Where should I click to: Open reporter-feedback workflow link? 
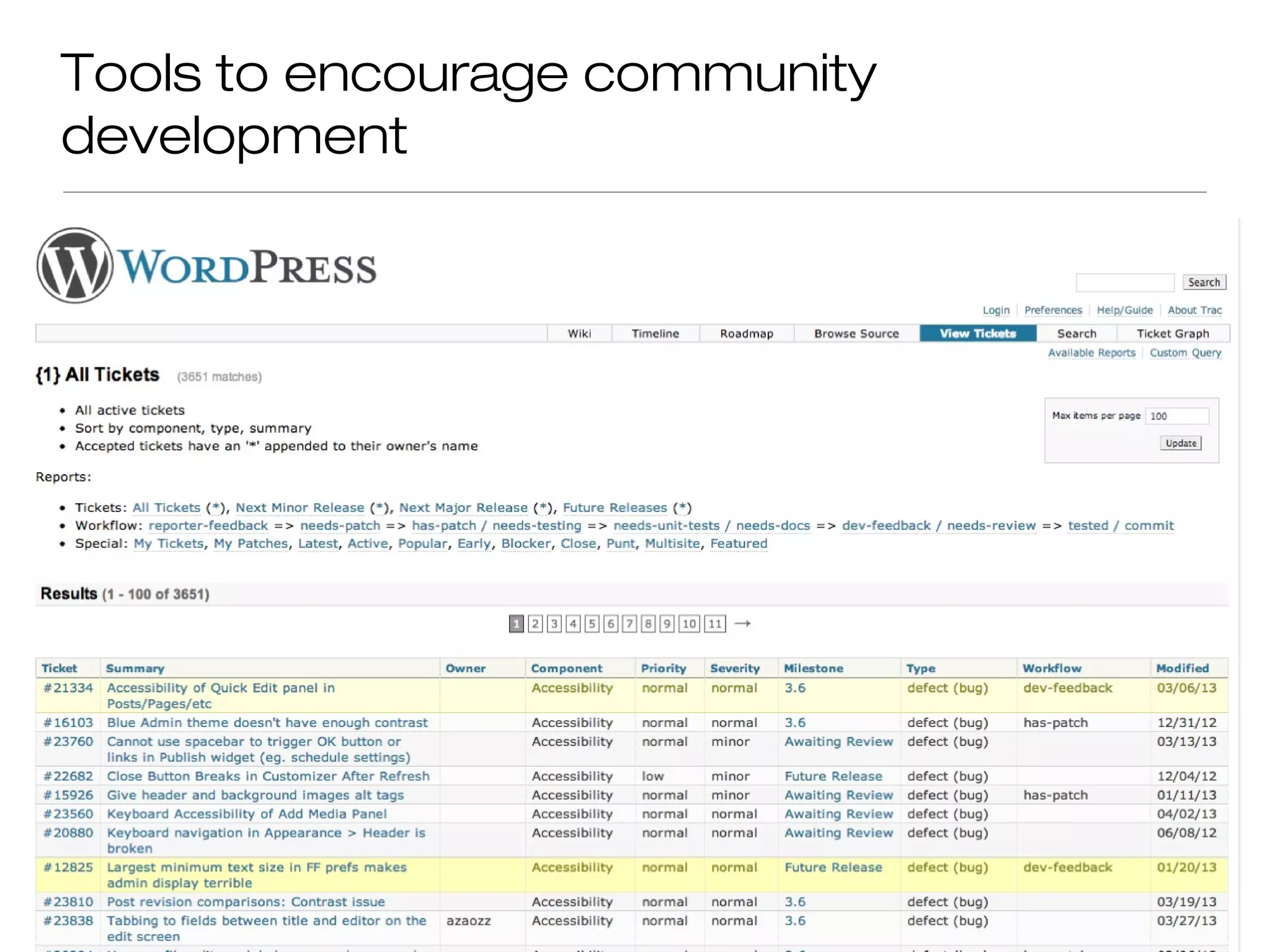(208, 526)
